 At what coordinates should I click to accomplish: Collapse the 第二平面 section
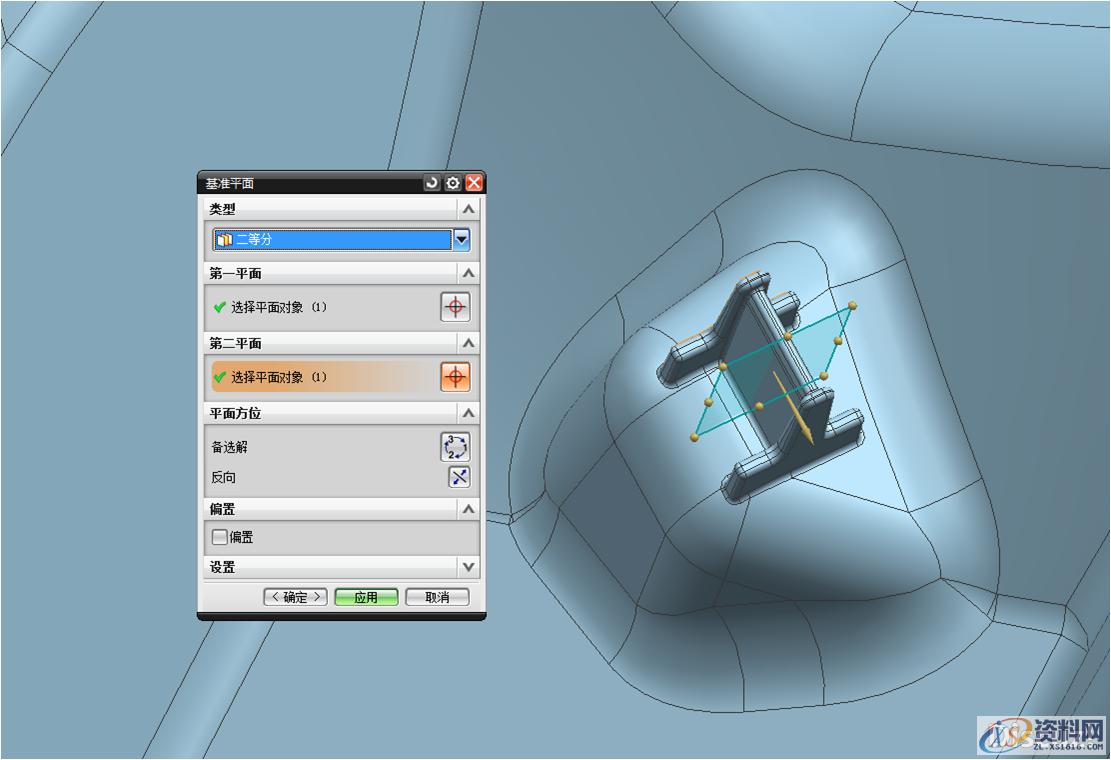pyautogui.click(x=468, y=343)
